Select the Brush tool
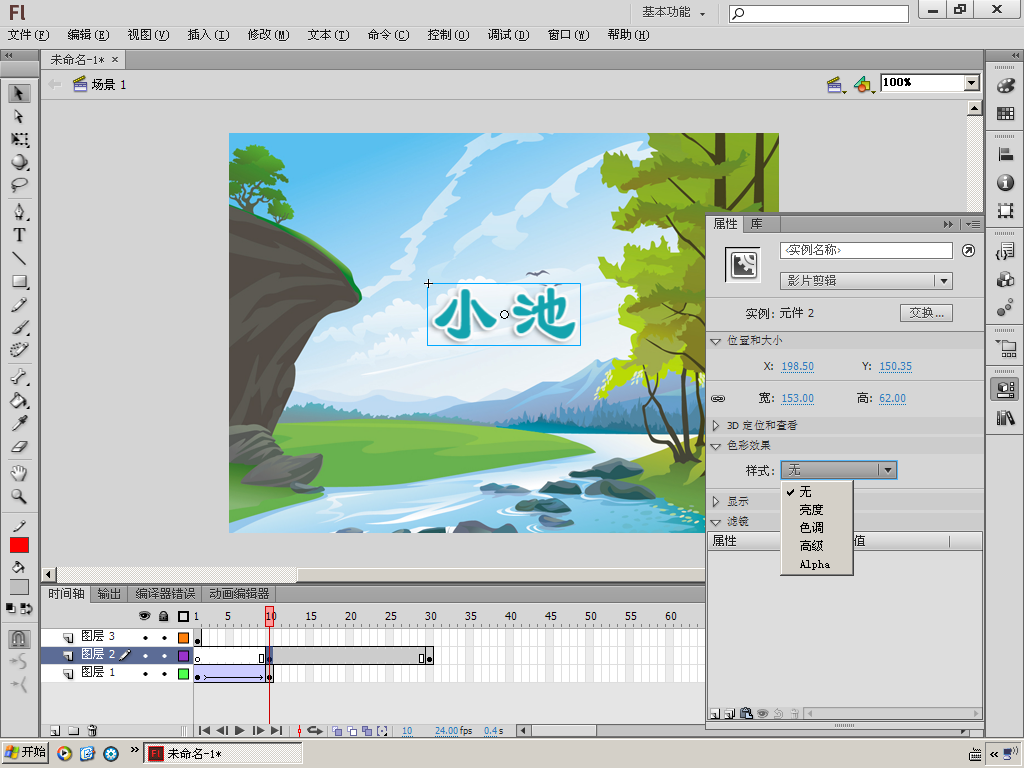Screen dimensions: 1024x768 [19, 327]
